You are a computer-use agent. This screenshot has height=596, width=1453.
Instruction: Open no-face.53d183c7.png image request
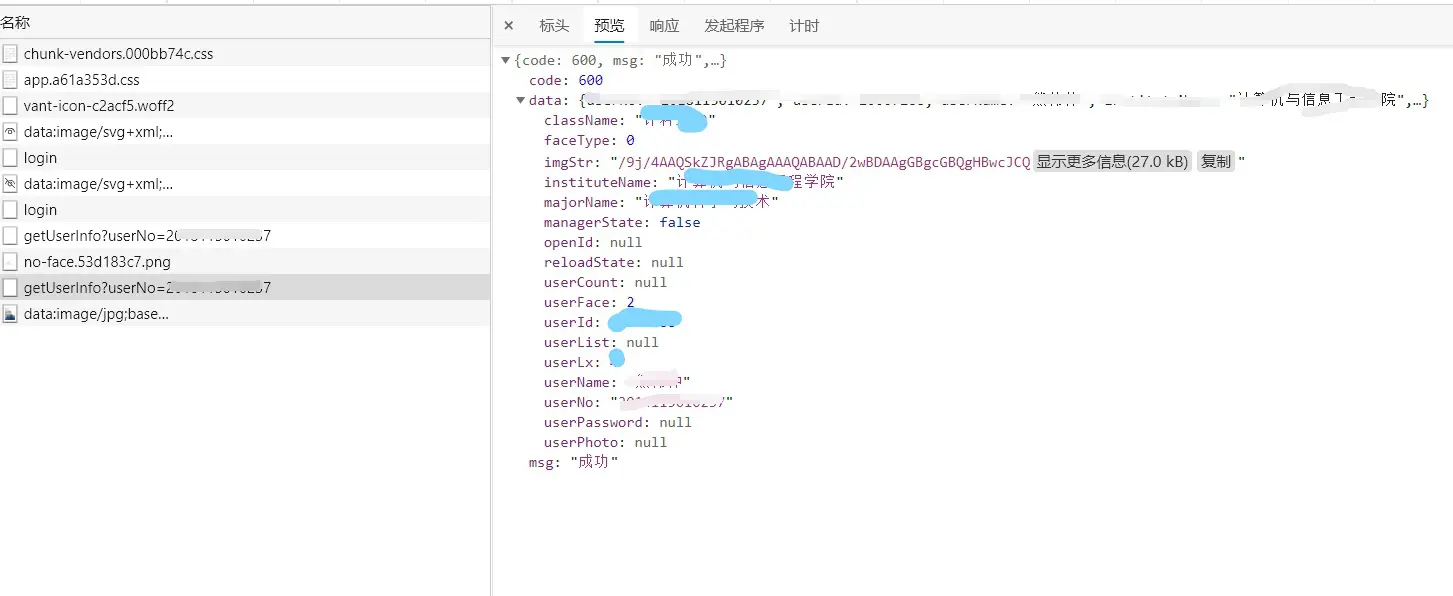click(x=97, y=262)
